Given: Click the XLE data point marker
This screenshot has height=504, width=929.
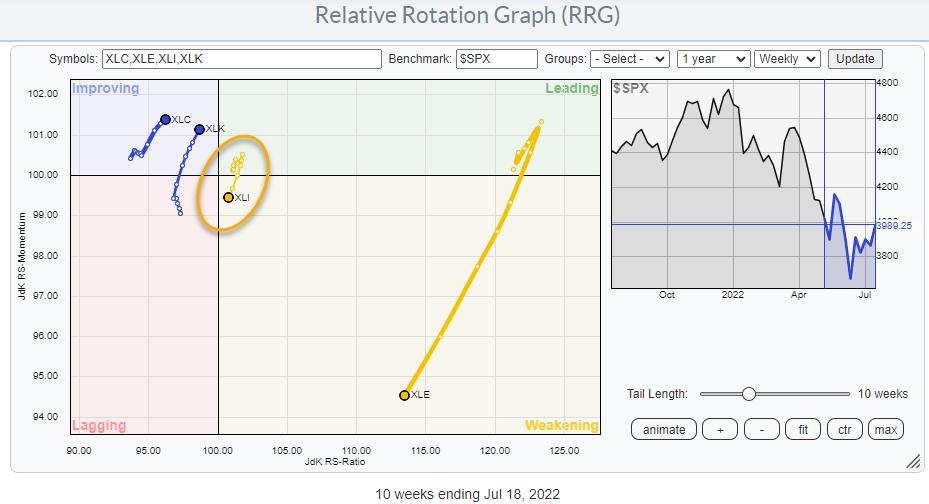Looking at the screenshot, I should (404, 395).
